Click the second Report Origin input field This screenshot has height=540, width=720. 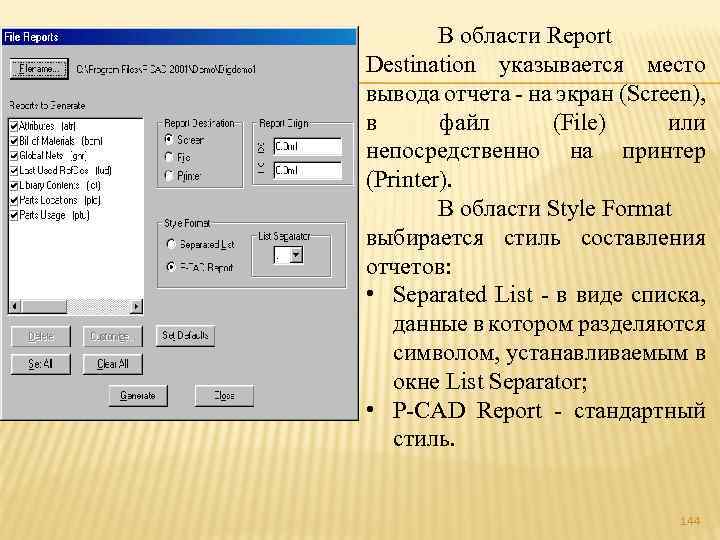(307, 170)
